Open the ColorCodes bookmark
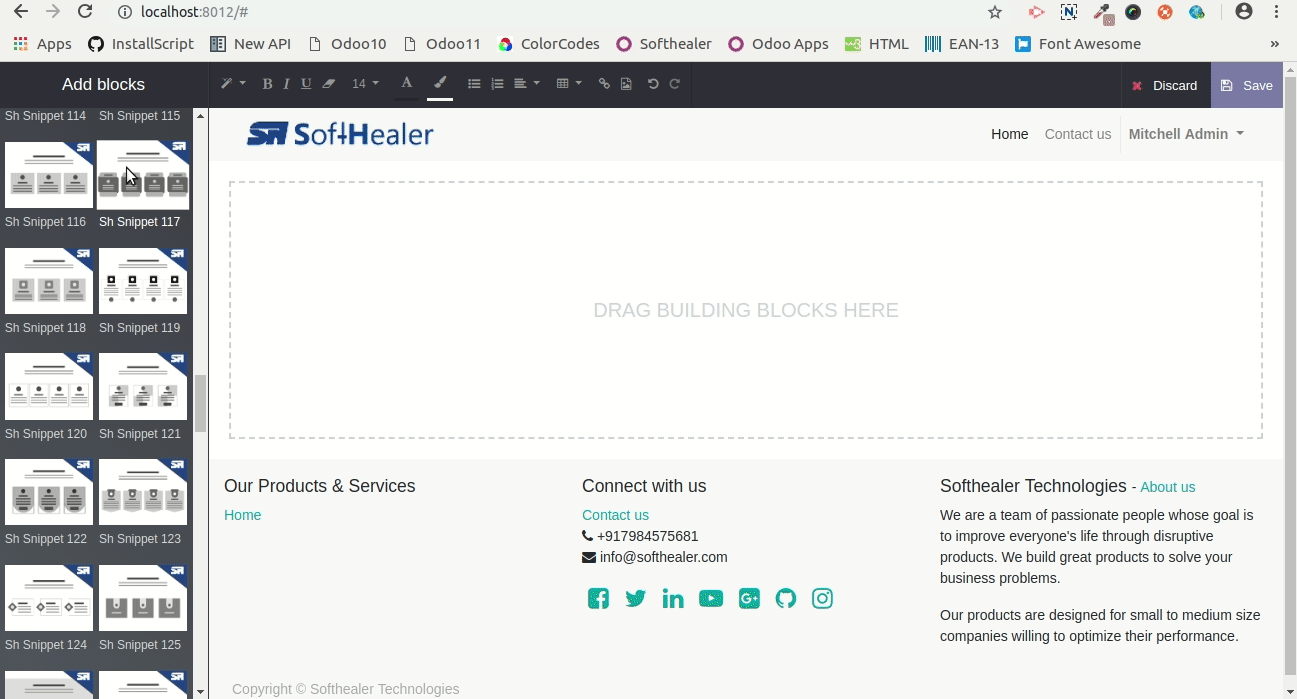The width and height of the screenshot is (1297, 699). [549, 44]
